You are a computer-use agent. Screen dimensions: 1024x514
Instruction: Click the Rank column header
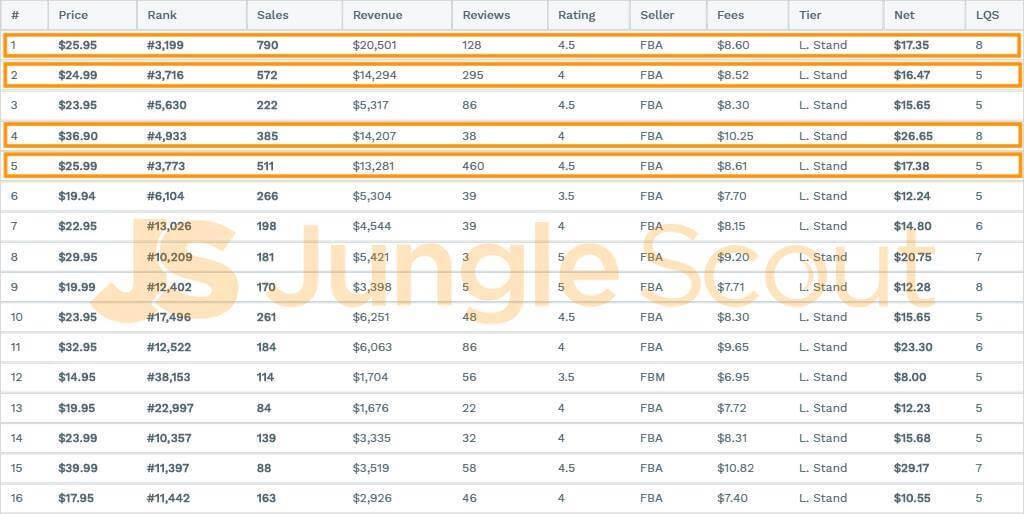pos(161,15)
